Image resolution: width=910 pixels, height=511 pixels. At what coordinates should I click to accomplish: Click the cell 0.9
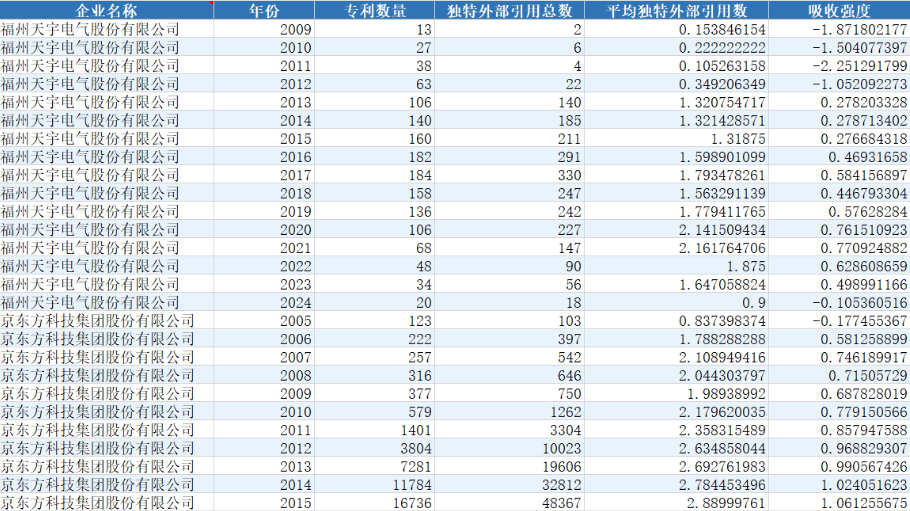[676, 302]
